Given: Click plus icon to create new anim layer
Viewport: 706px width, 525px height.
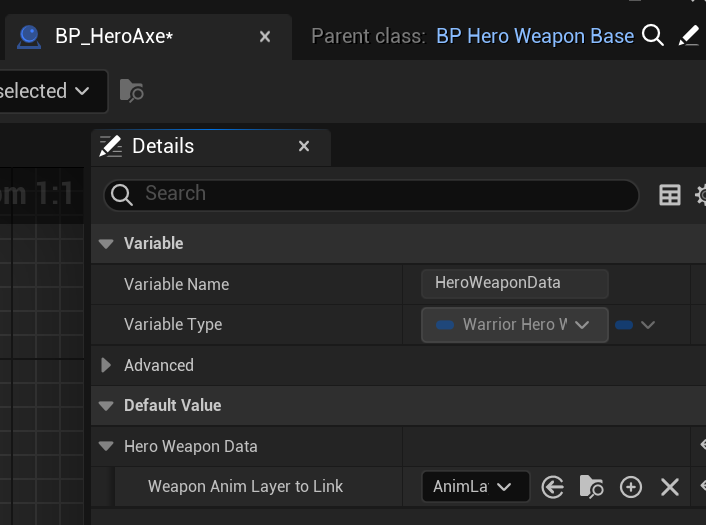Looking at the screenshot, I should pos(631,487).
